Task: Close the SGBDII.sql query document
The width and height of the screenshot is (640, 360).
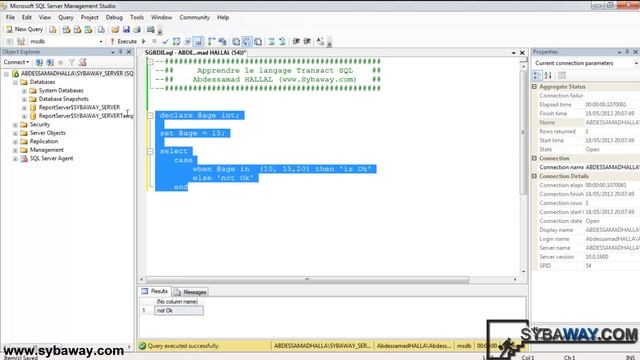Action: coord(522,53)
